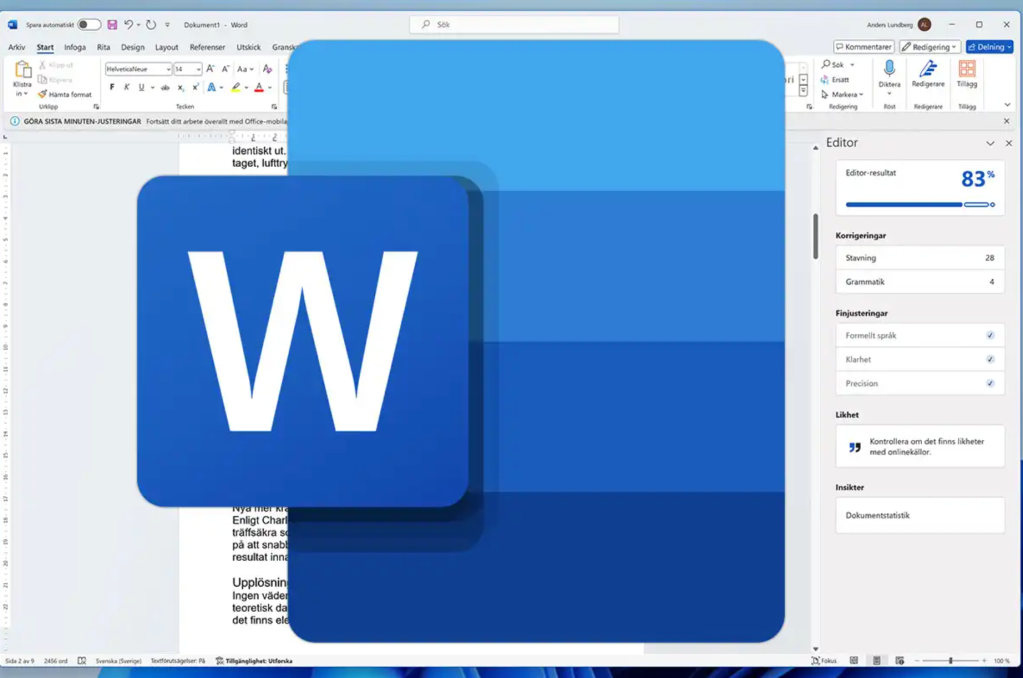Open the Aa change case dropdown
The width and height of the screenshot is (1023, 678).
click(x=245, y=69)
